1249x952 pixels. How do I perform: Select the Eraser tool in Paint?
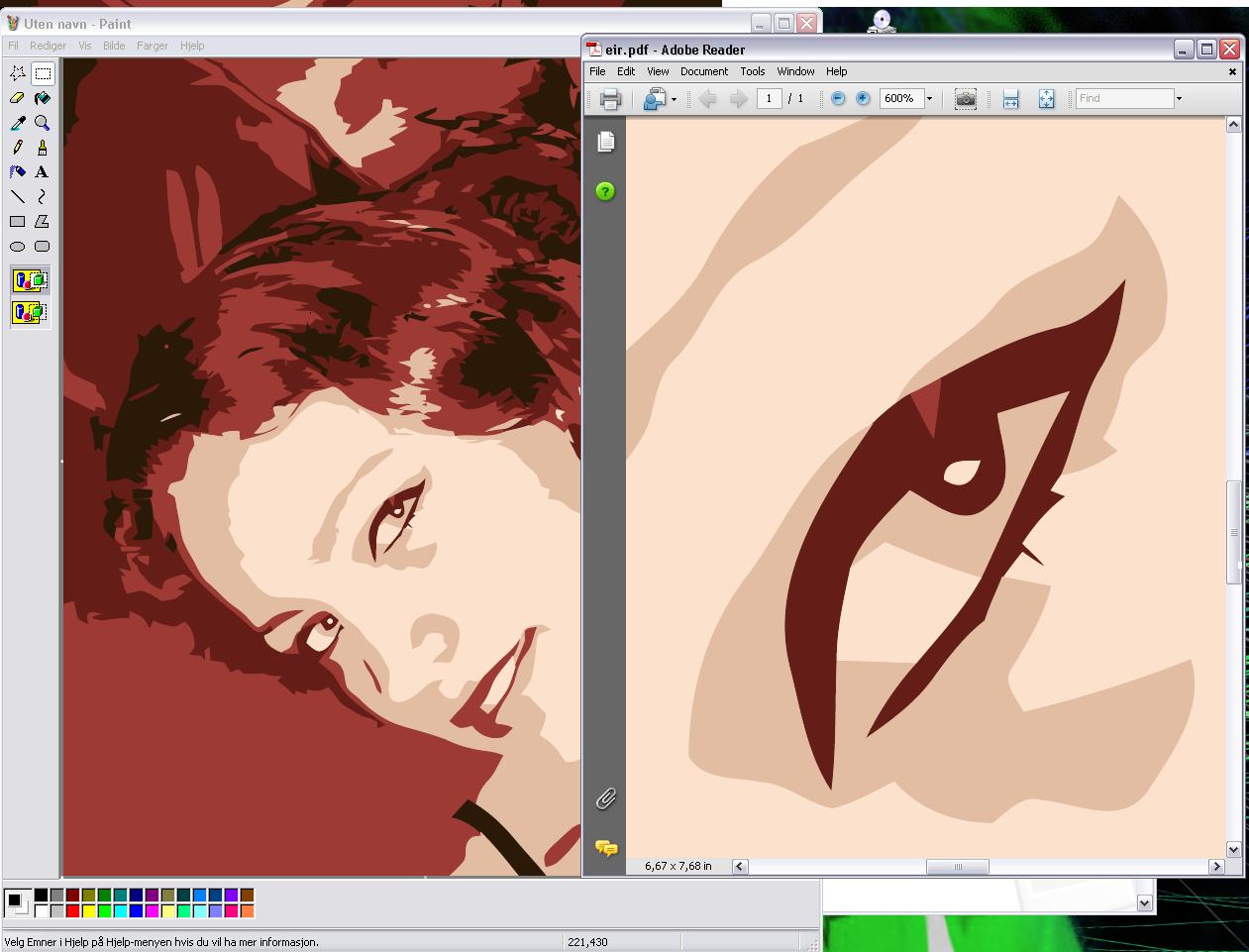click(18, 98)
